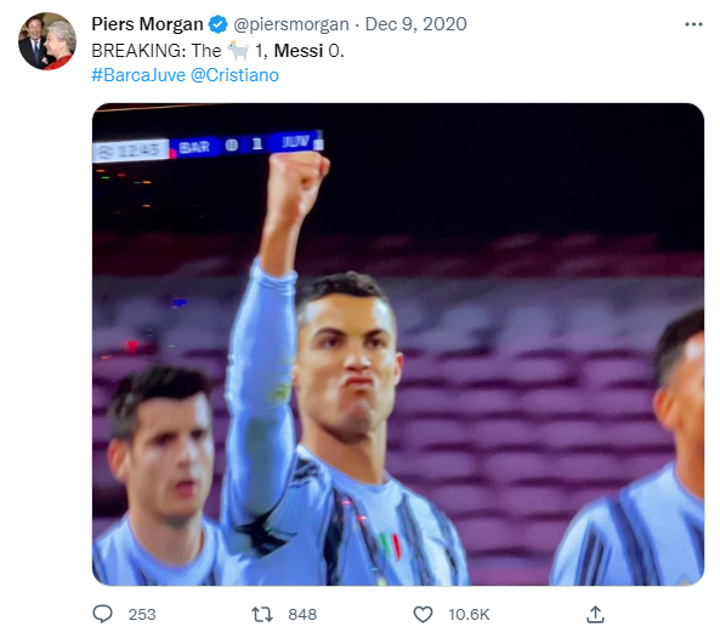Click the 253 replies count
The image size is (720, 638).
tap(142, 614)
